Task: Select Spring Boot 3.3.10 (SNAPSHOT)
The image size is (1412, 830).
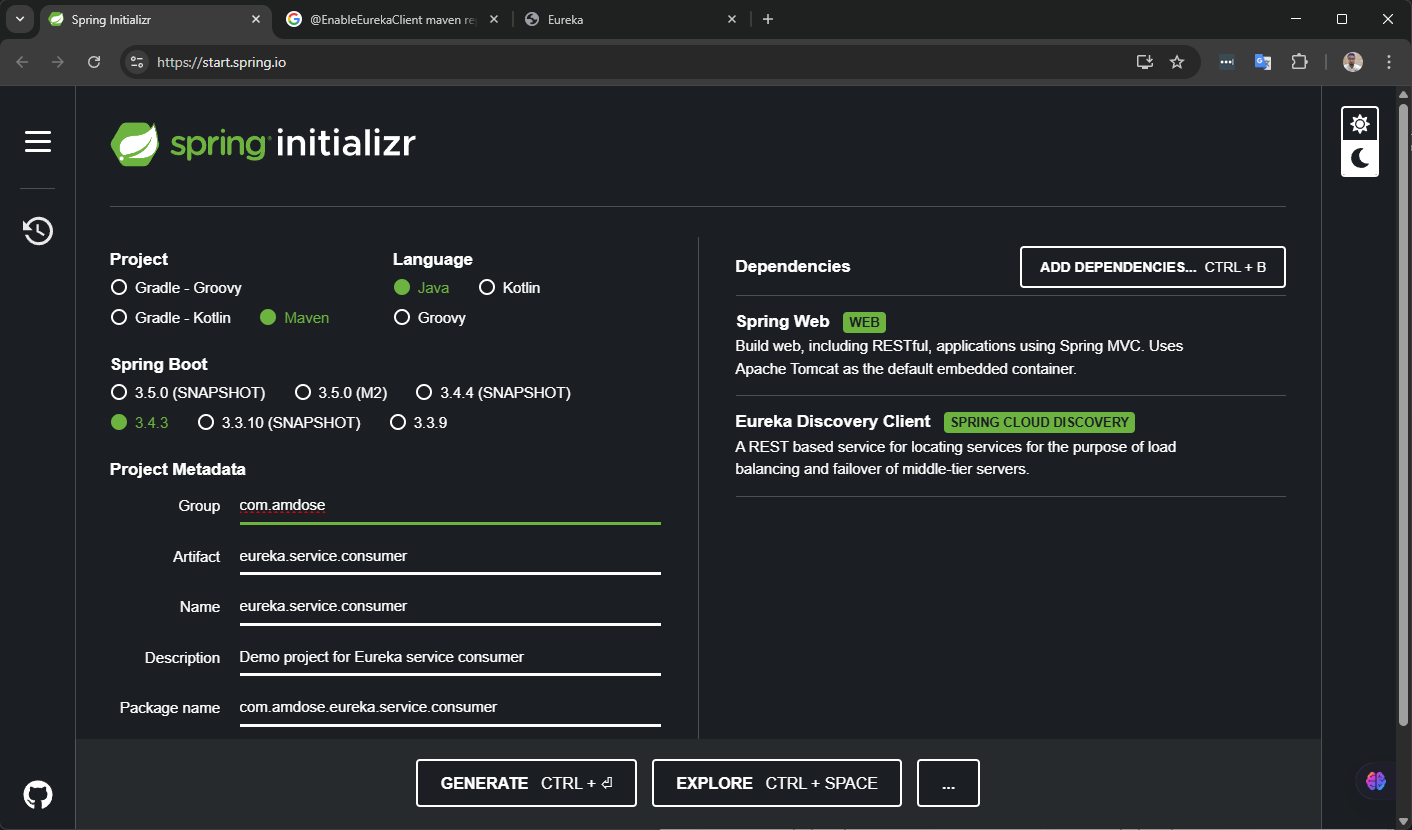Action: click(x=279, y=423)
